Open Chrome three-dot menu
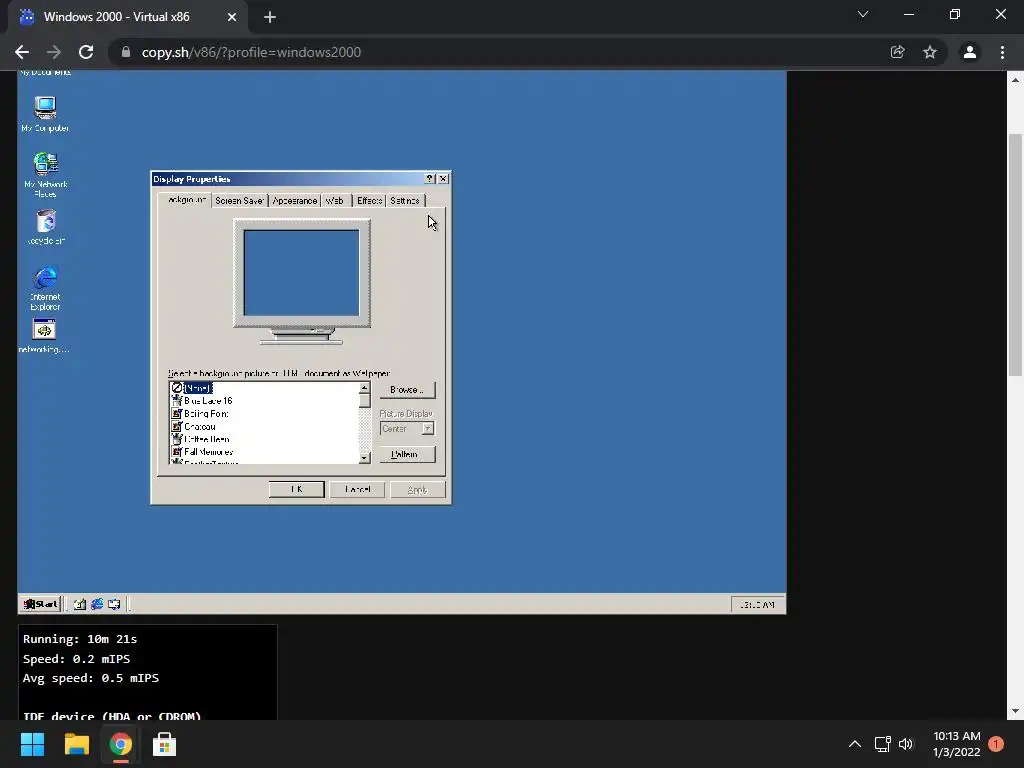 [x=1002, y=52]
